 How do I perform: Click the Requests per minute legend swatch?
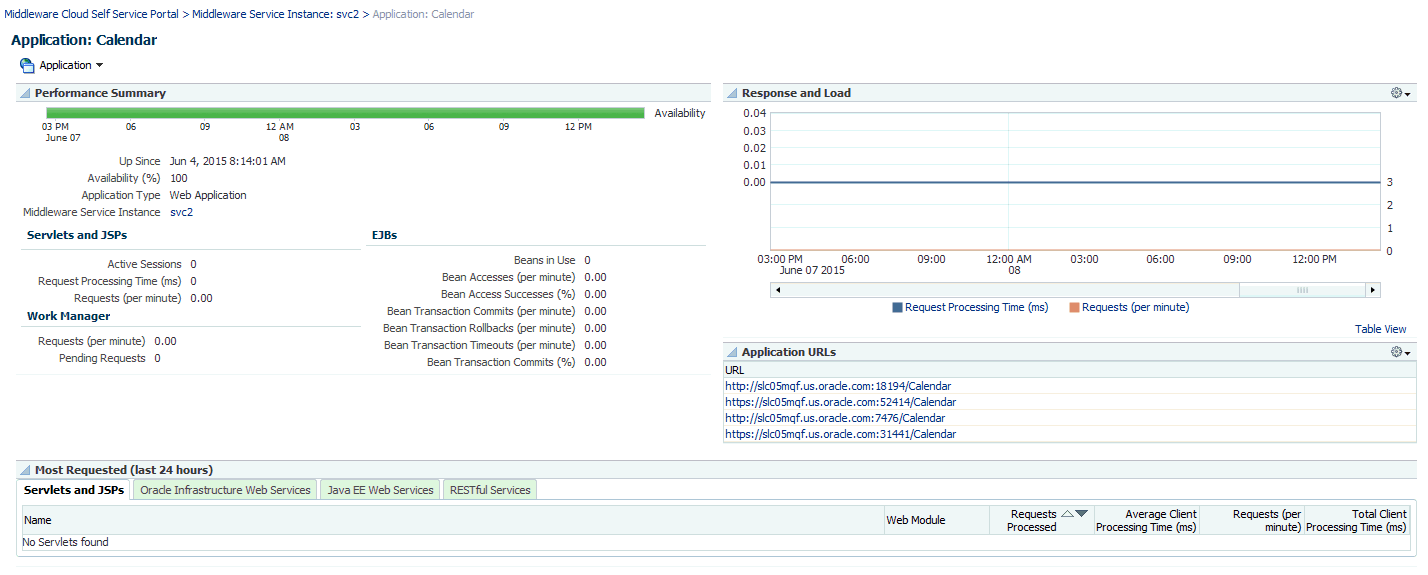[1074, 308]
